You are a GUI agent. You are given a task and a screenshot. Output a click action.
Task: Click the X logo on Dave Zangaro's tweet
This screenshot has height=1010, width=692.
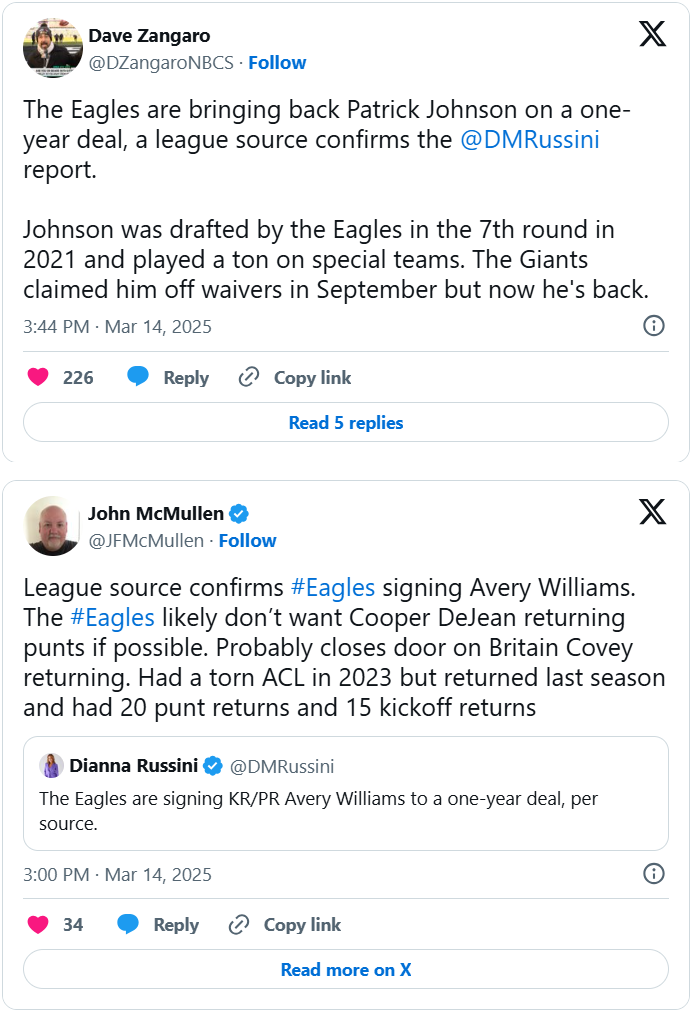[x=652, y=35]
